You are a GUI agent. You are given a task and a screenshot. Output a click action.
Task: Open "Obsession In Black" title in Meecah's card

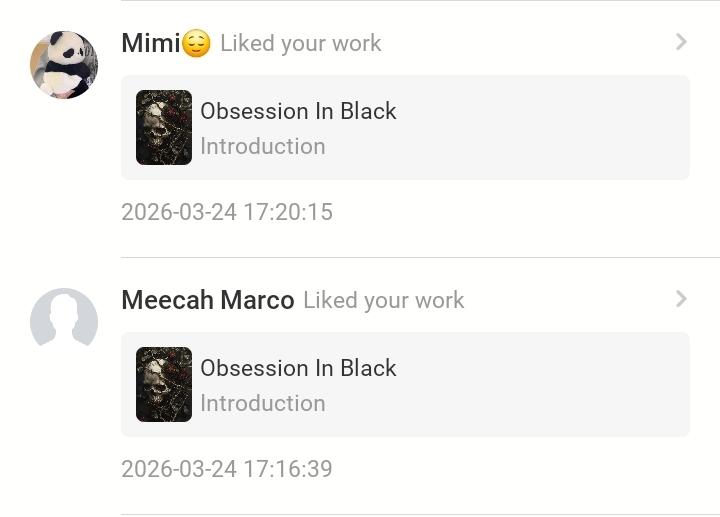click(298, 368)
